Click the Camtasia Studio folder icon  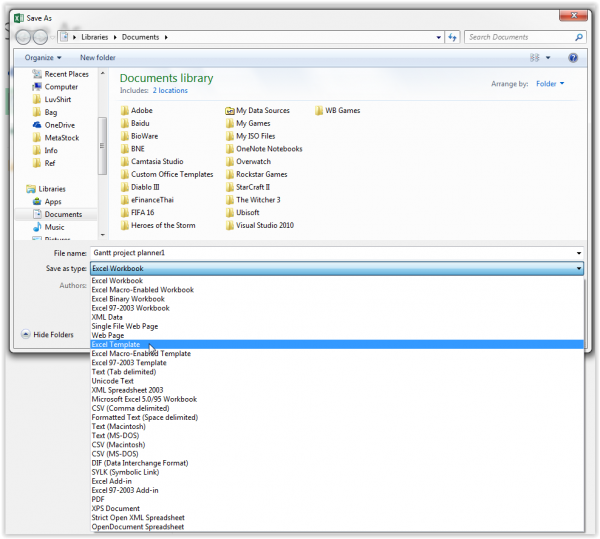[124, 161]
